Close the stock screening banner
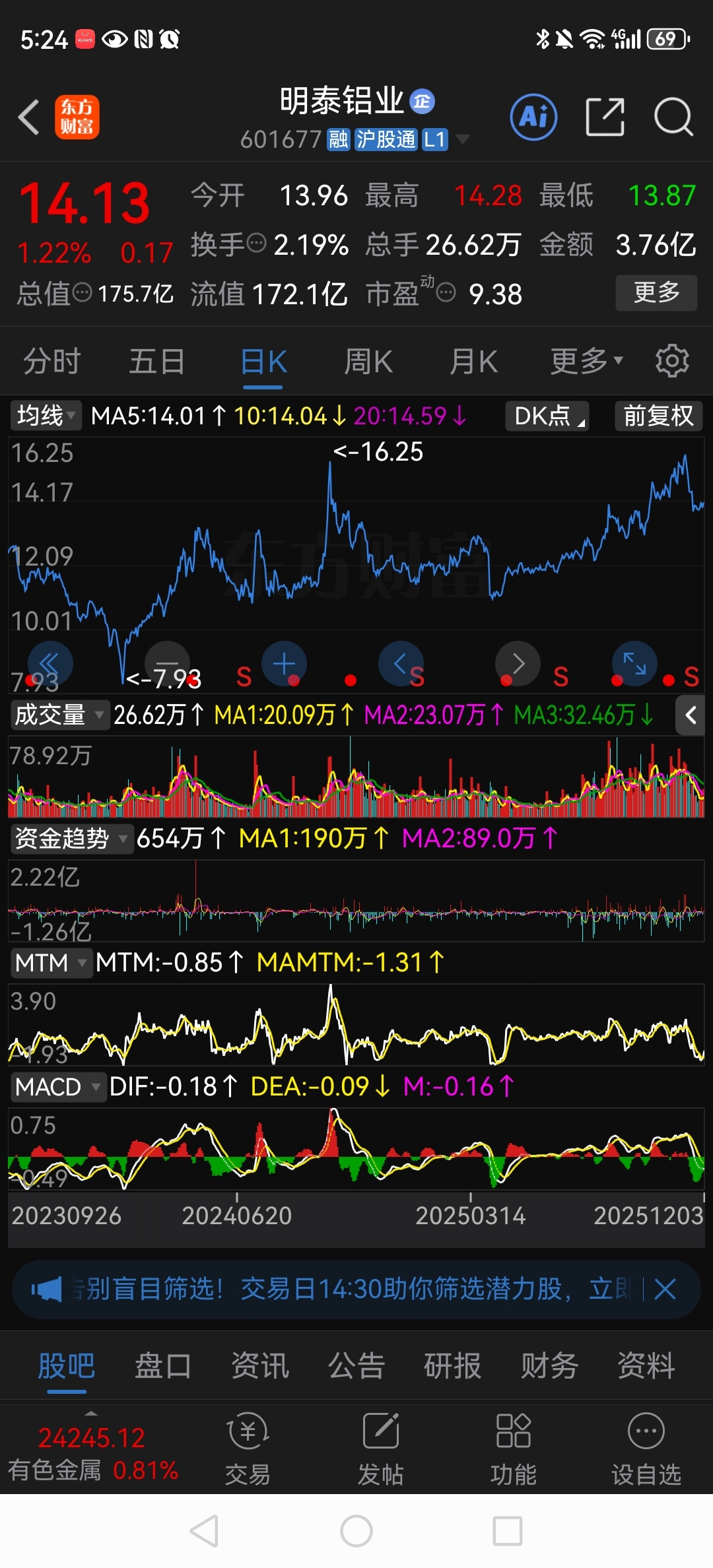Viewport: 713px width, 1568px height. coord(665,1289)
